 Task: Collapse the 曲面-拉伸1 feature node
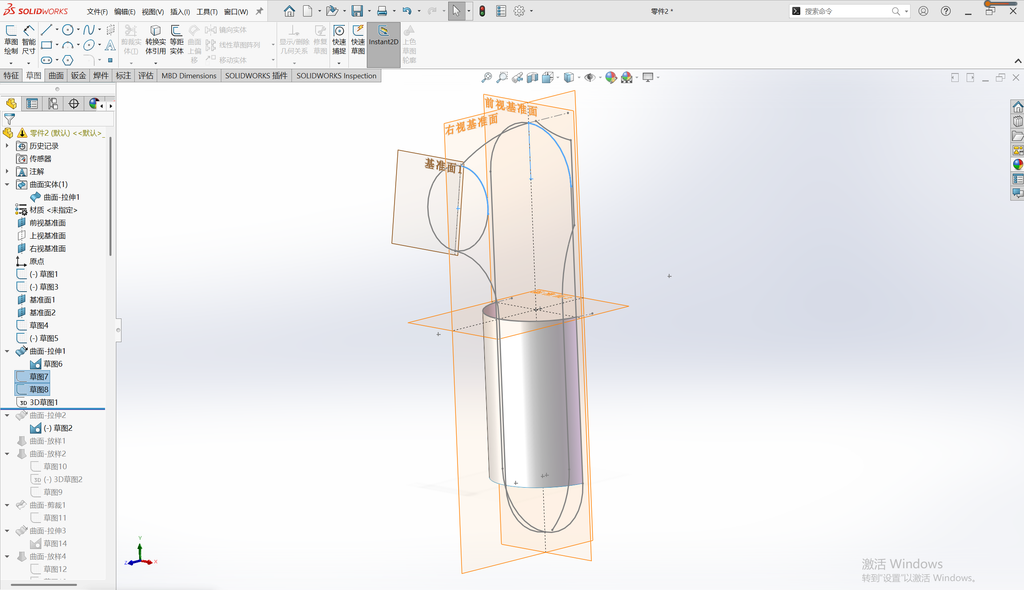click(x=7, y=351)
